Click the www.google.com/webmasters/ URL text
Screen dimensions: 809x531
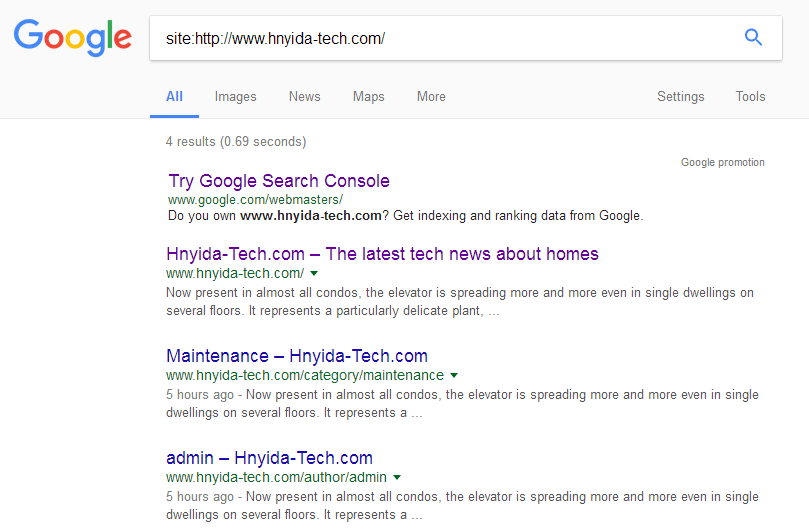coord(255,200)
